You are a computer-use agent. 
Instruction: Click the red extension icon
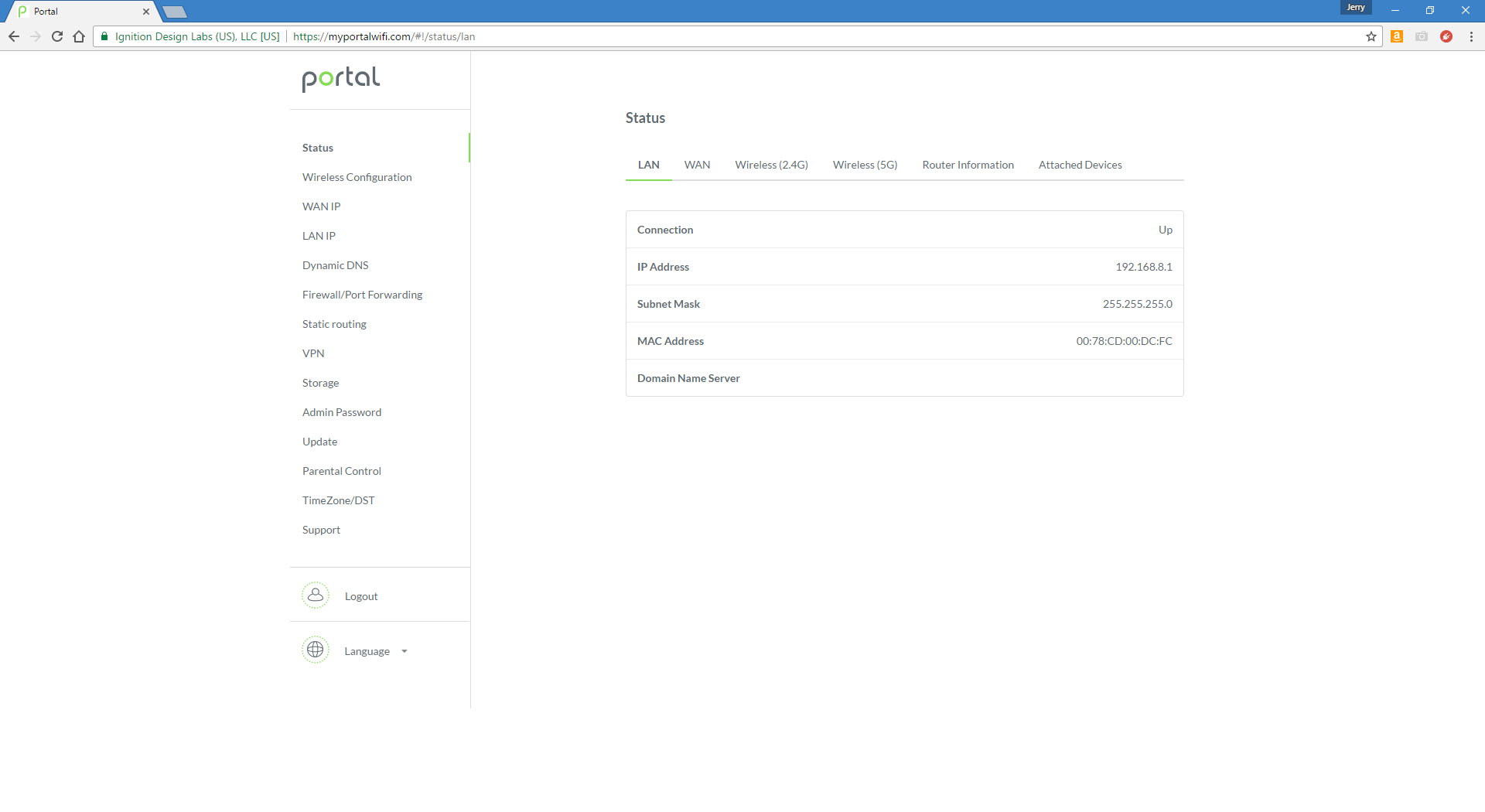pos(1446,36)
